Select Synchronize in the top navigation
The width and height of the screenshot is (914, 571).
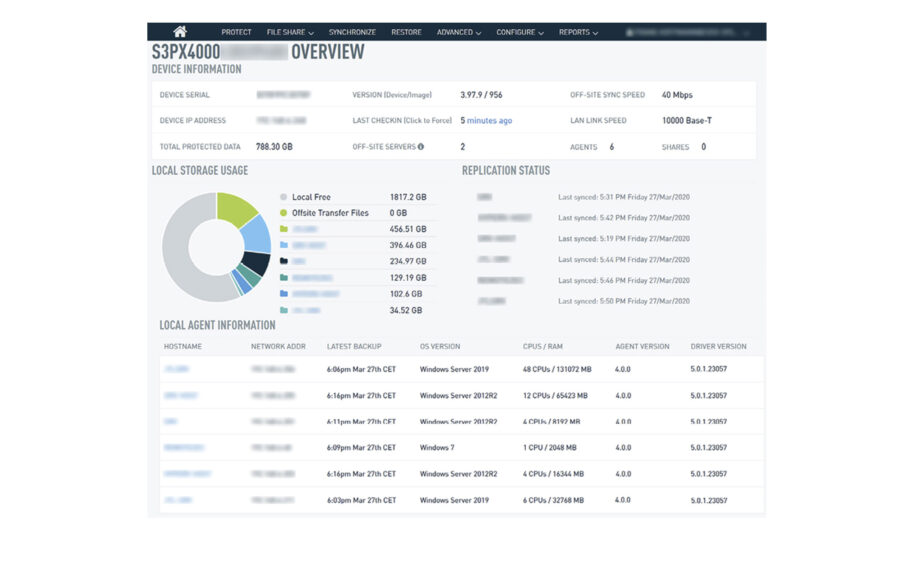click(351, 32)
